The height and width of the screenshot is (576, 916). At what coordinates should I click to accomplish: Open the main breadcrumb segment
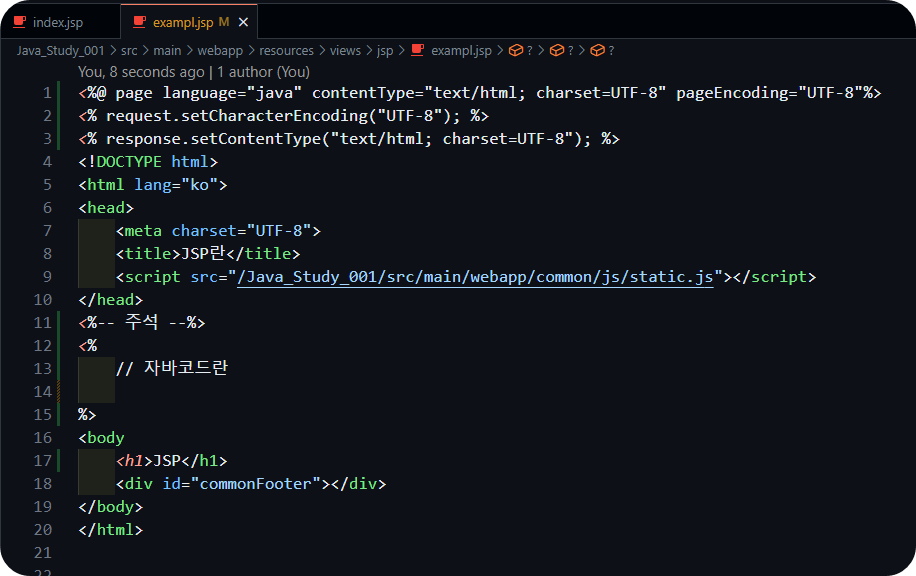167,51
